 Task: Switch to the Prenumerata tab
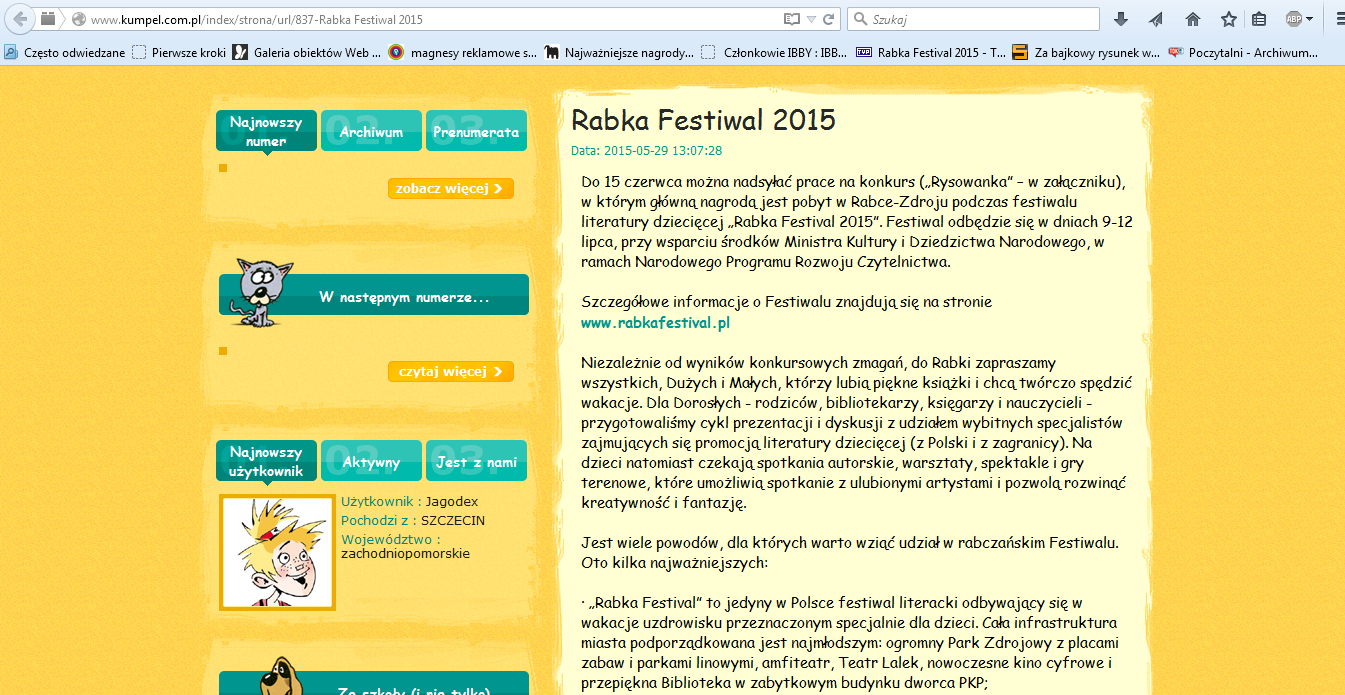[476, 131]
